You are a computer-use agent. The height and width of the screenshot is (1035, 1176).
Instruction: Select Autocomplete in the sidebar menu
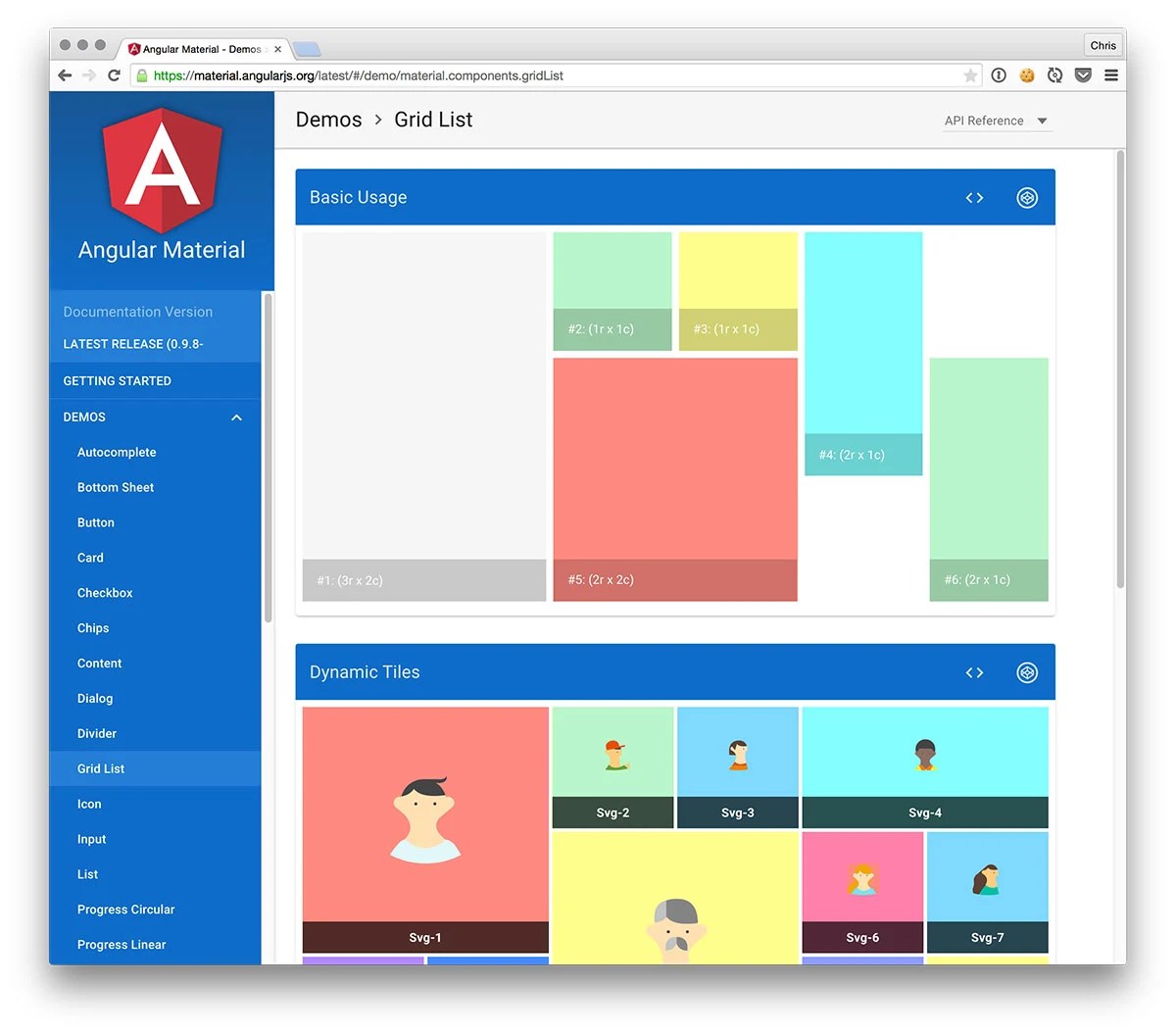pyautogui.click(x=117, y=452)
